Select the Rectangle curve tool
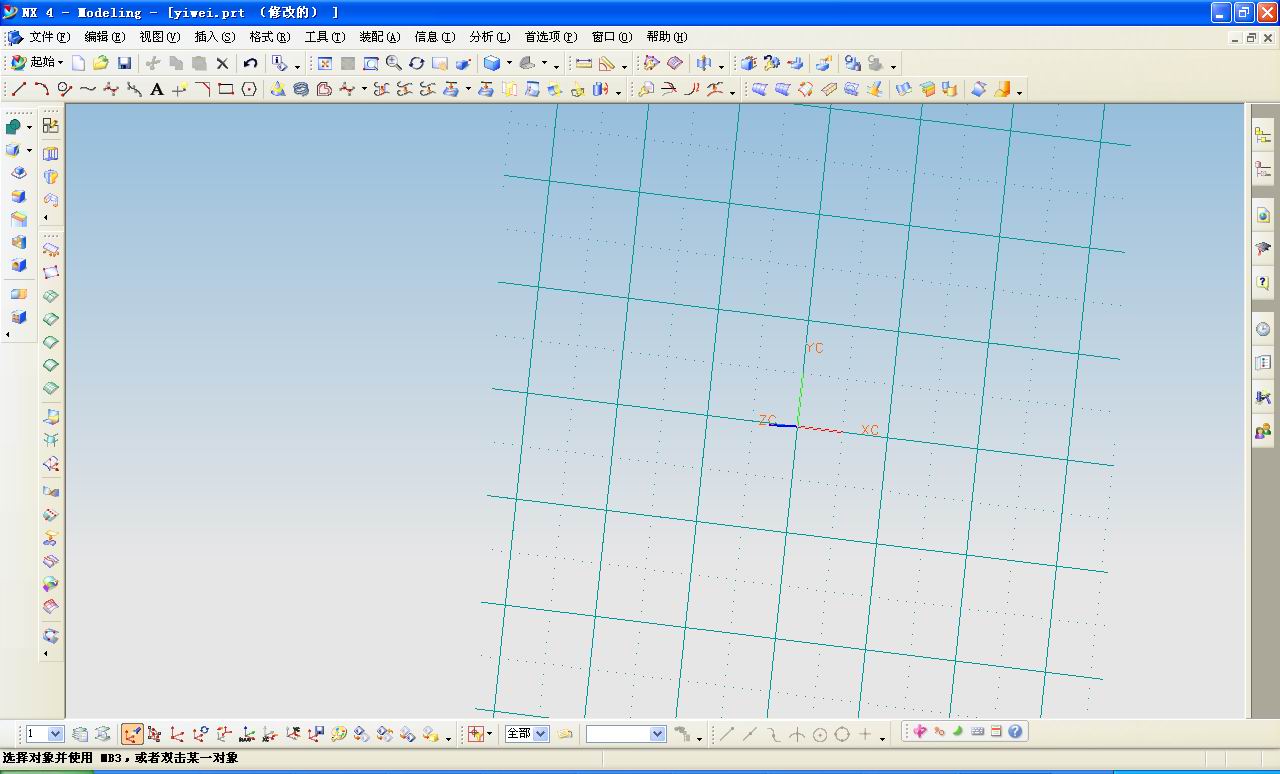The height and width of the screenshot is (774, 1280). 226,89
